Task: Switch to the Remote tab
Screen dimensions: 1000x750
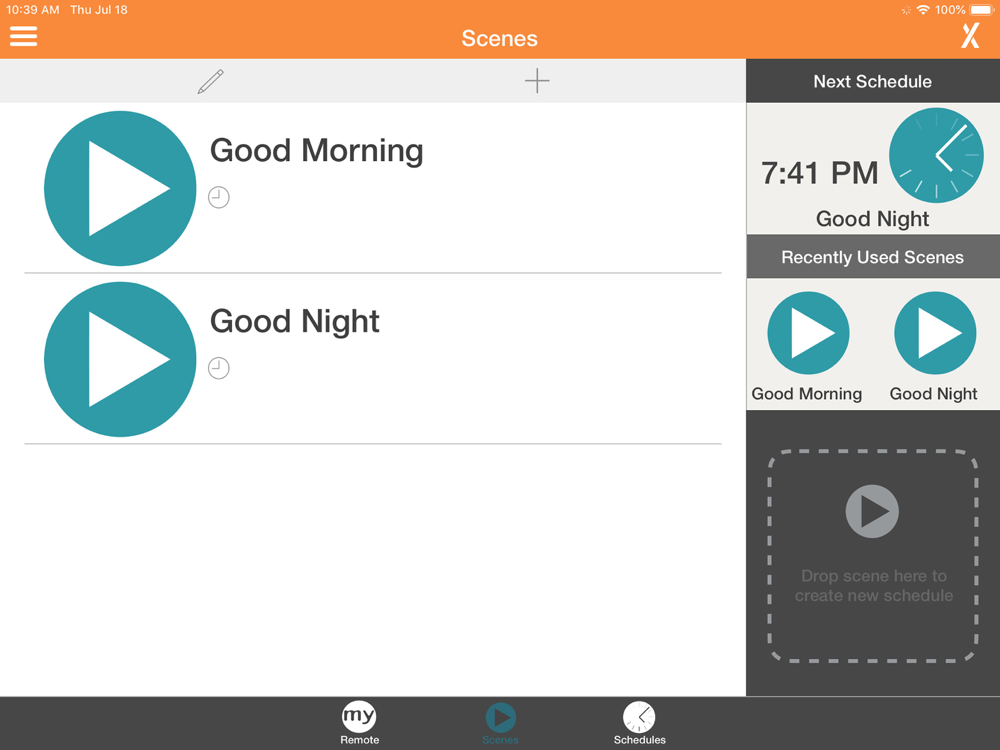Action: tap(359, 723)
